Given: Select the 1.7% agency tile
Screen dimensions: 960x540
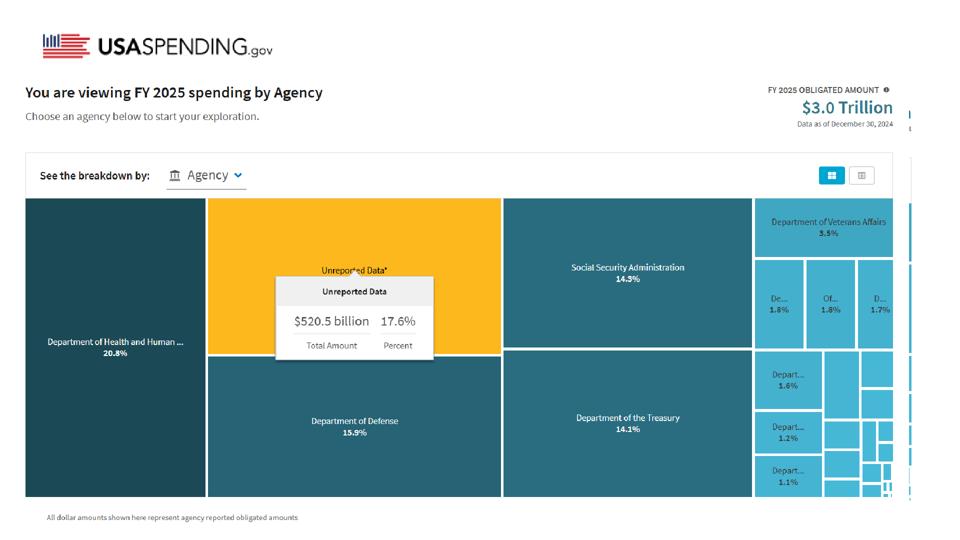Looking at the screenshot, I should point(878,304).
